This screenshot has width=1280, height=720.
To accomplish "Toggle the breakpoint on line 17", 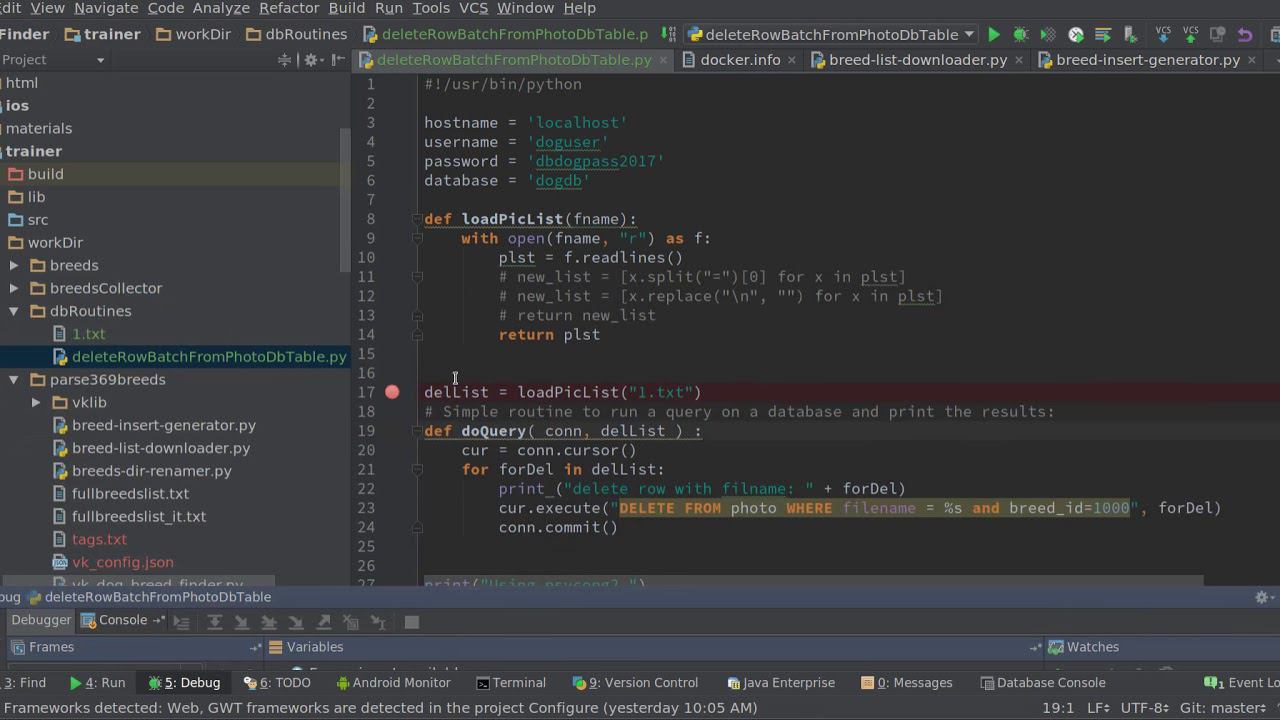I will pyautogui.click(x=392, y=392).
